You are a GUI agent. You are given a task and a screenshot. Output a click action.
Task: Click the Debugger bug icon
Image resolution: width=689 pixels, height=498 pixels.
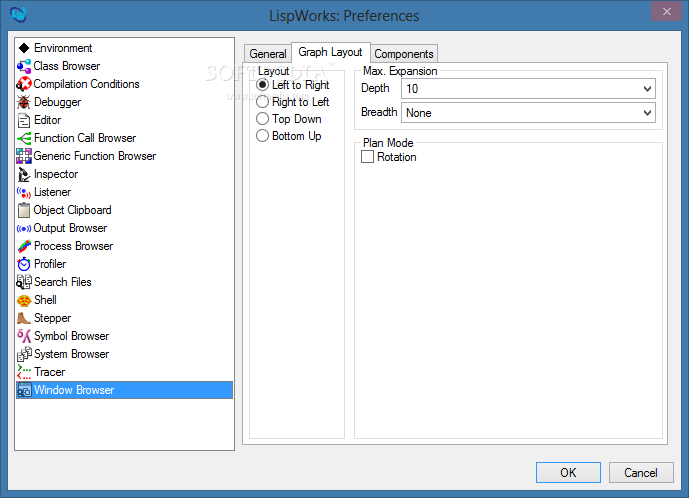click(x=24, y=102)
